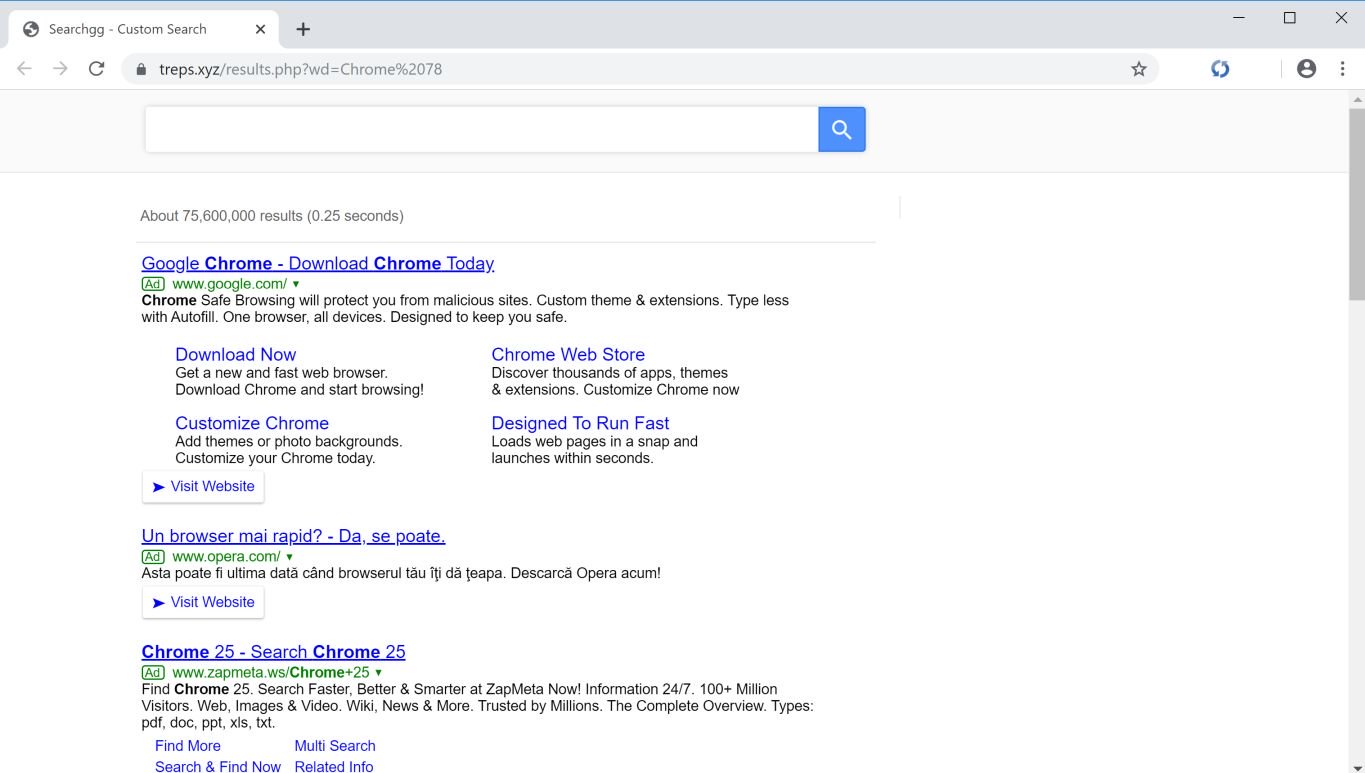Screen dimensions: 1365x773
Task: Click the vertical page scrollbar thumb
Action: 1357,205
